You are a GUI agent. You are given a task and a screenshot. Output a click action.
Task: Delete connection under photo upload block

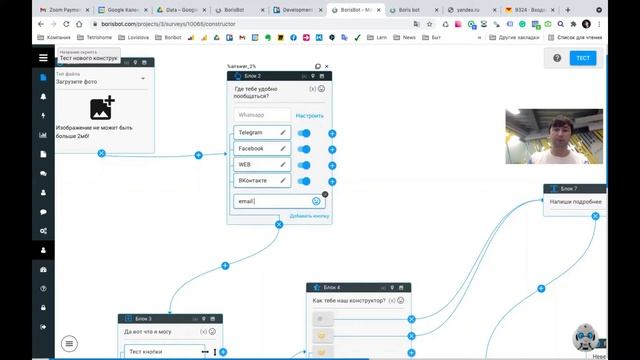102,153
